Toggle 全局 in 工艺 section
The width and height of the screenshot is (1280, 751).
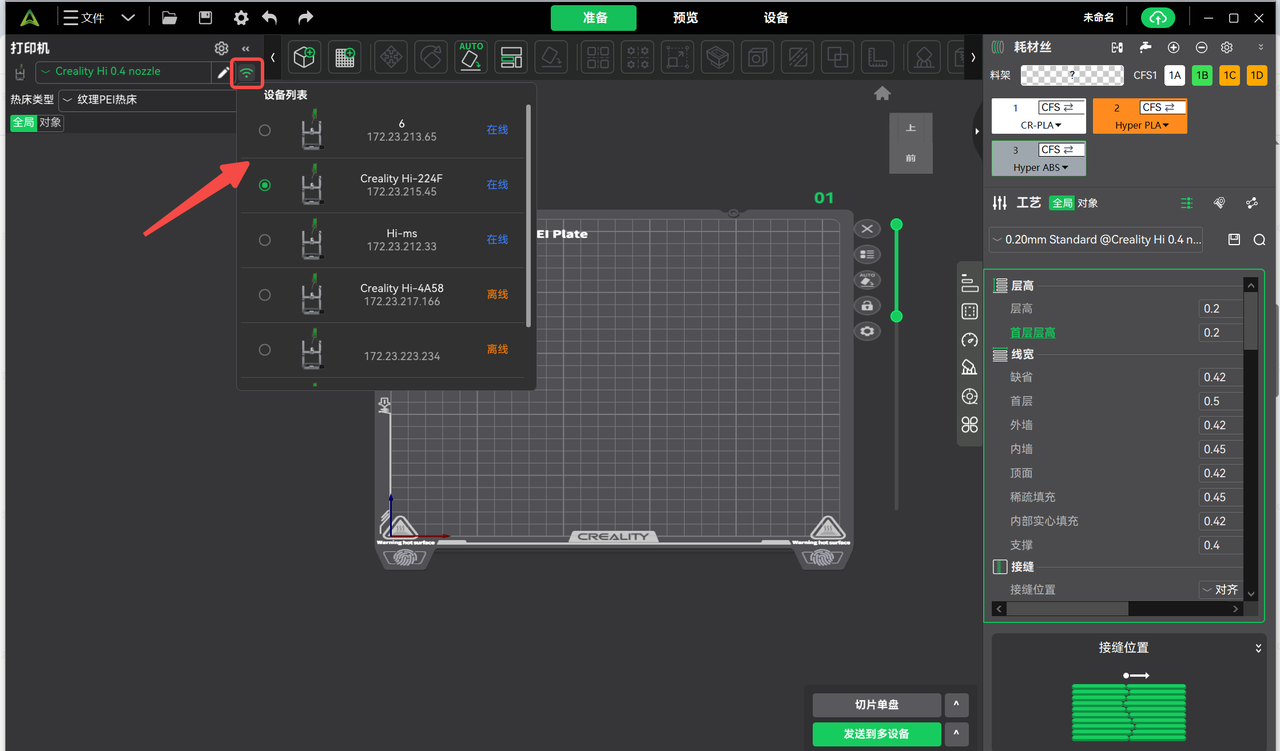tap(1062, 203)
